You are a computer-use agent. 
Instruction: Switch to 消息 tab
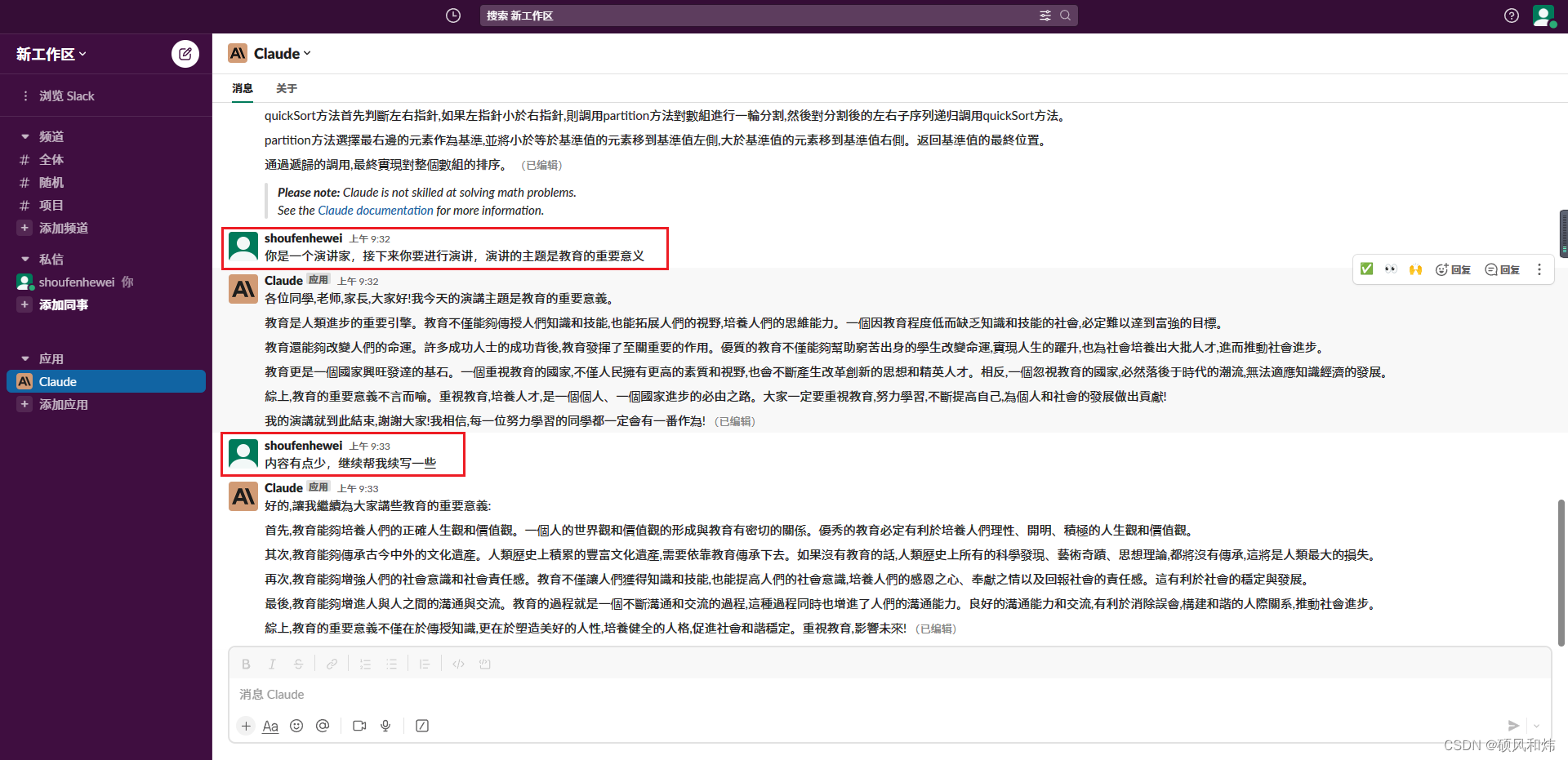coord(243,88)
